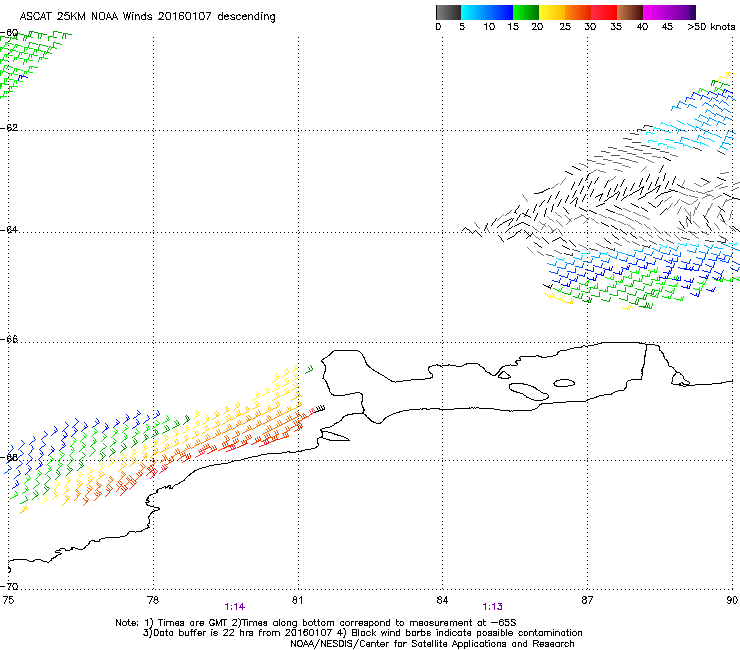Click the "90" longitude label
This screenshot has width=740, height=650.
[732, 600]
